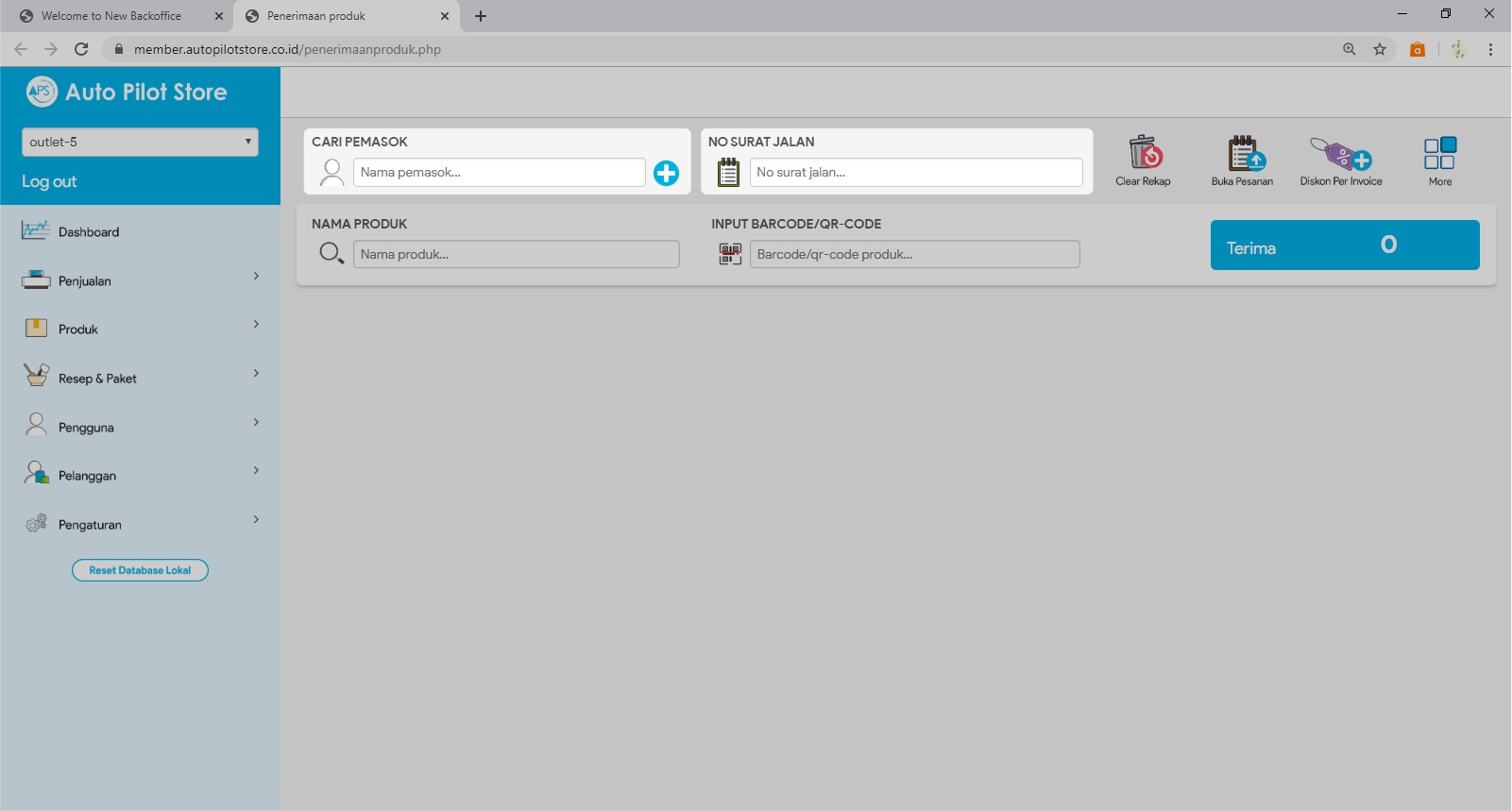Screen dimensions: 1512x811
Task: Expand the Pengaturan sidebar menu
Action: [140, 524]
